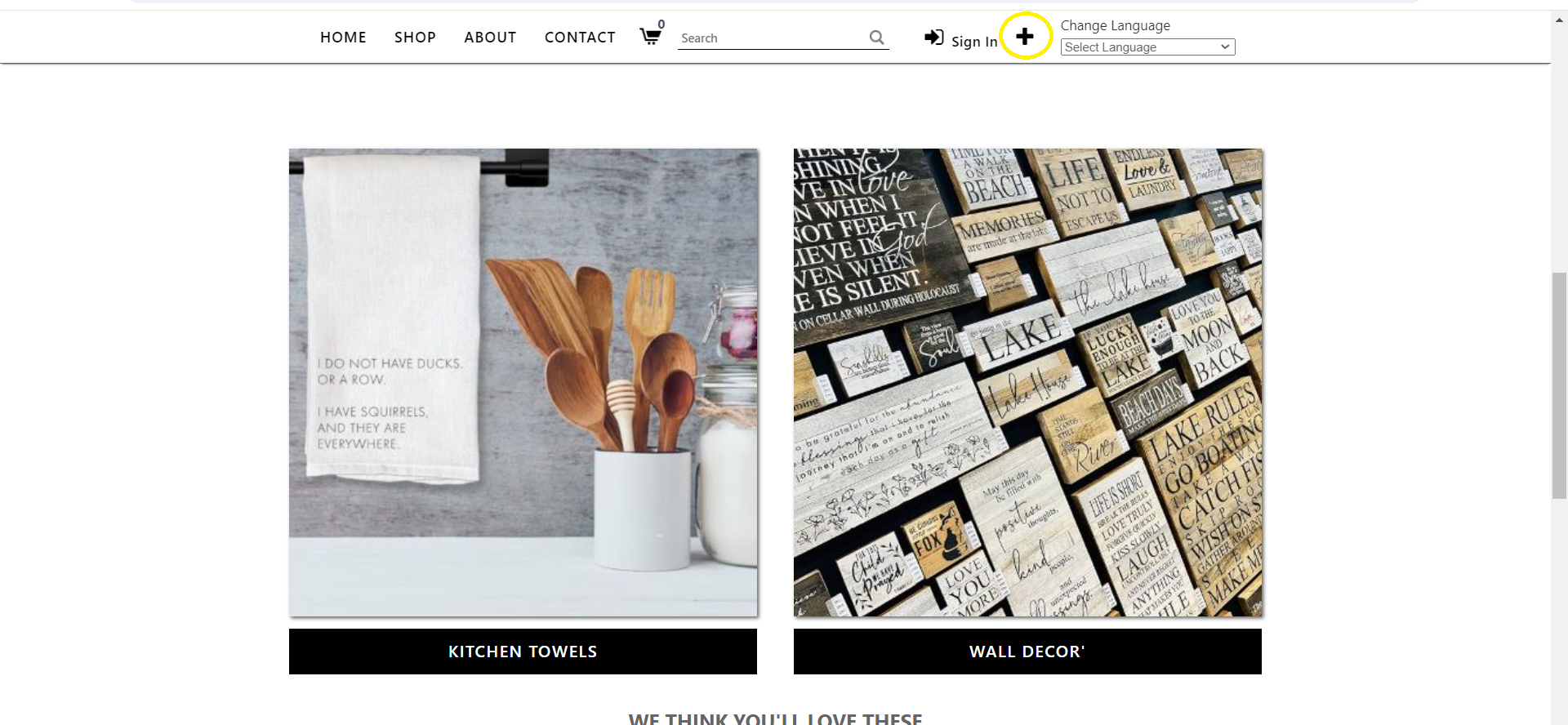Focus the Search input field

[x=772, y=38]
